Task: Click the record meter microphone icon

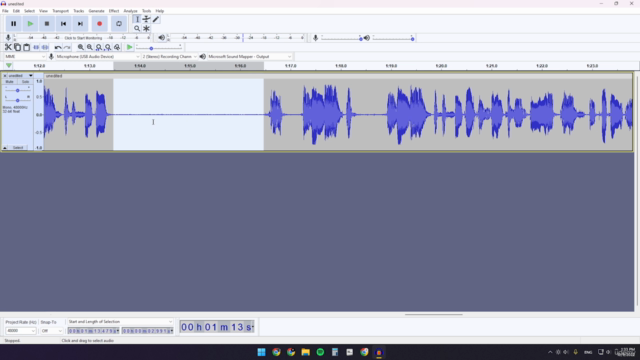Action: (8, 38)
